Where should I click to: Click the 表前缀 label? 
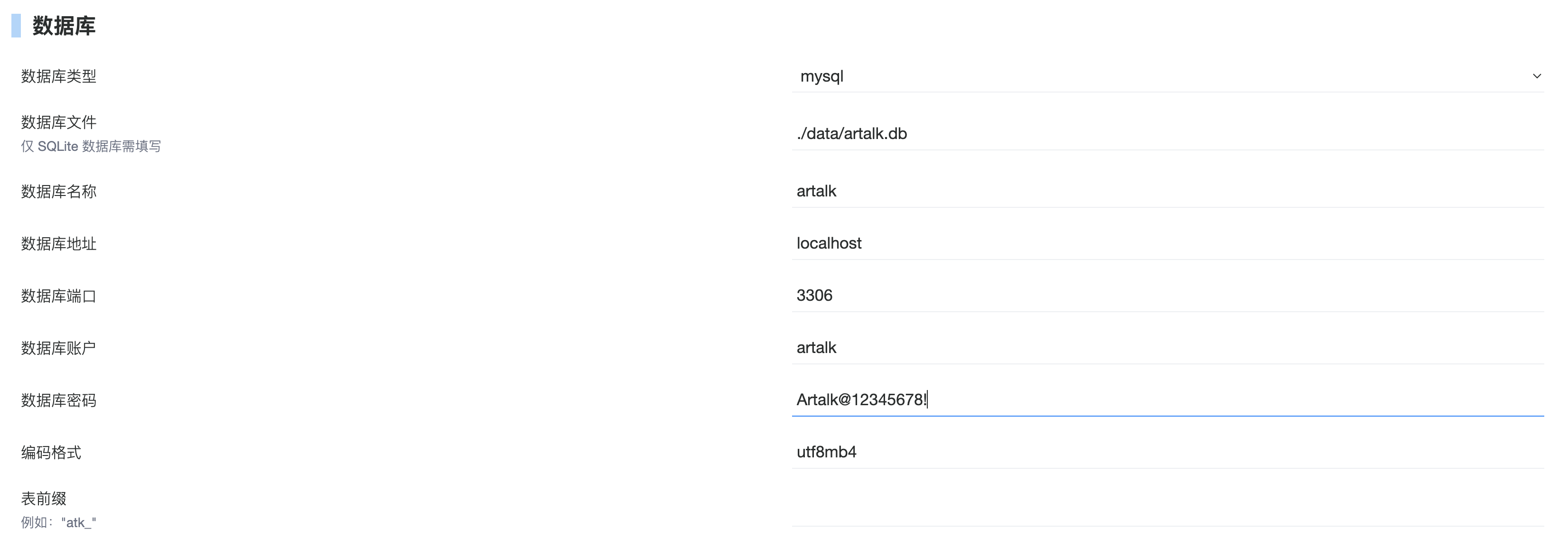pos(43,499)
